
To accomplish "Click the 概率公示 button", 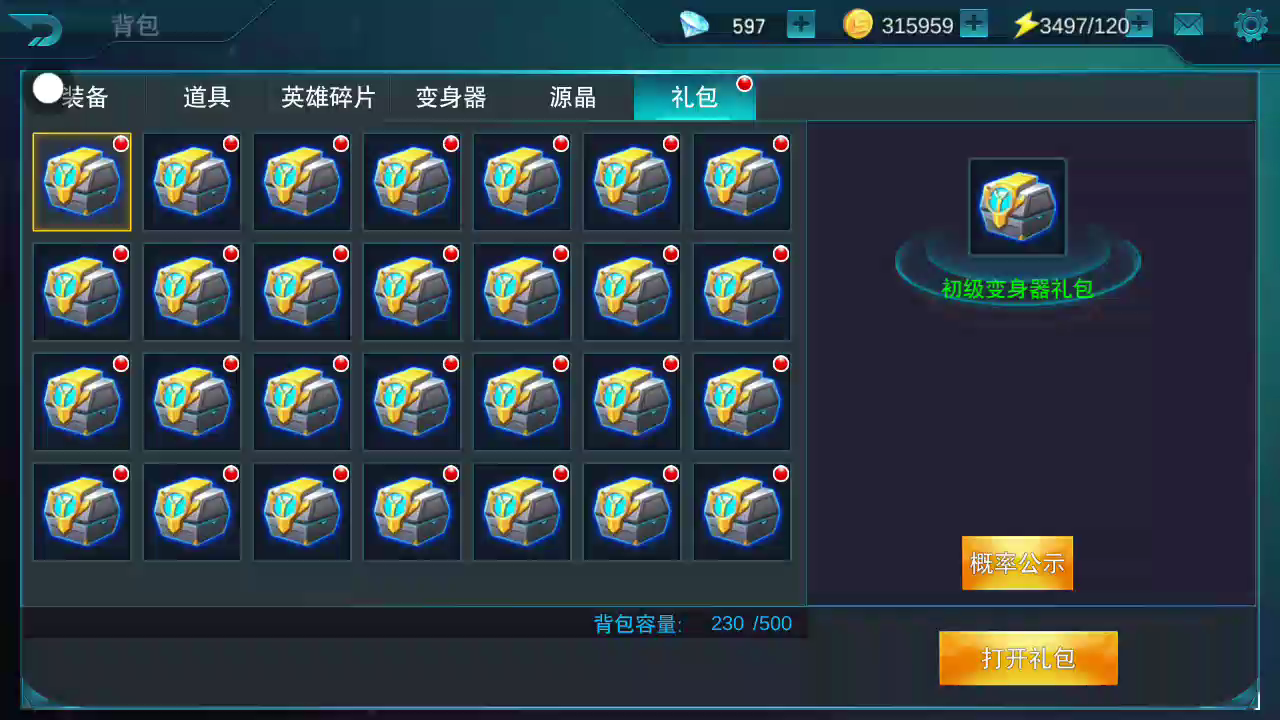I will 1017,563.
